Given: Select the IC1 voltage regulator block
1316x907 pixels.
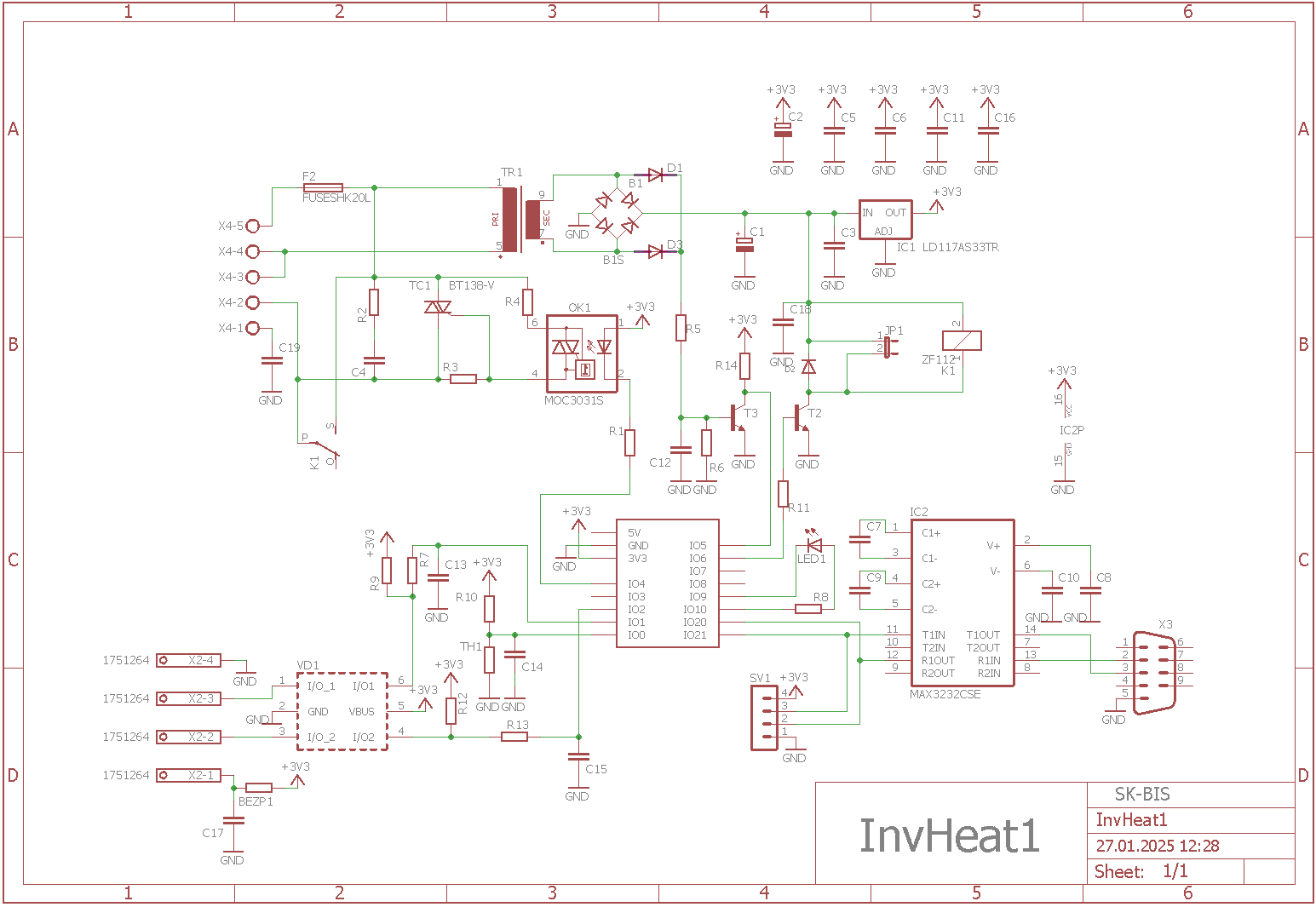Looking at the screenshot, I should [x=885, y=220].
